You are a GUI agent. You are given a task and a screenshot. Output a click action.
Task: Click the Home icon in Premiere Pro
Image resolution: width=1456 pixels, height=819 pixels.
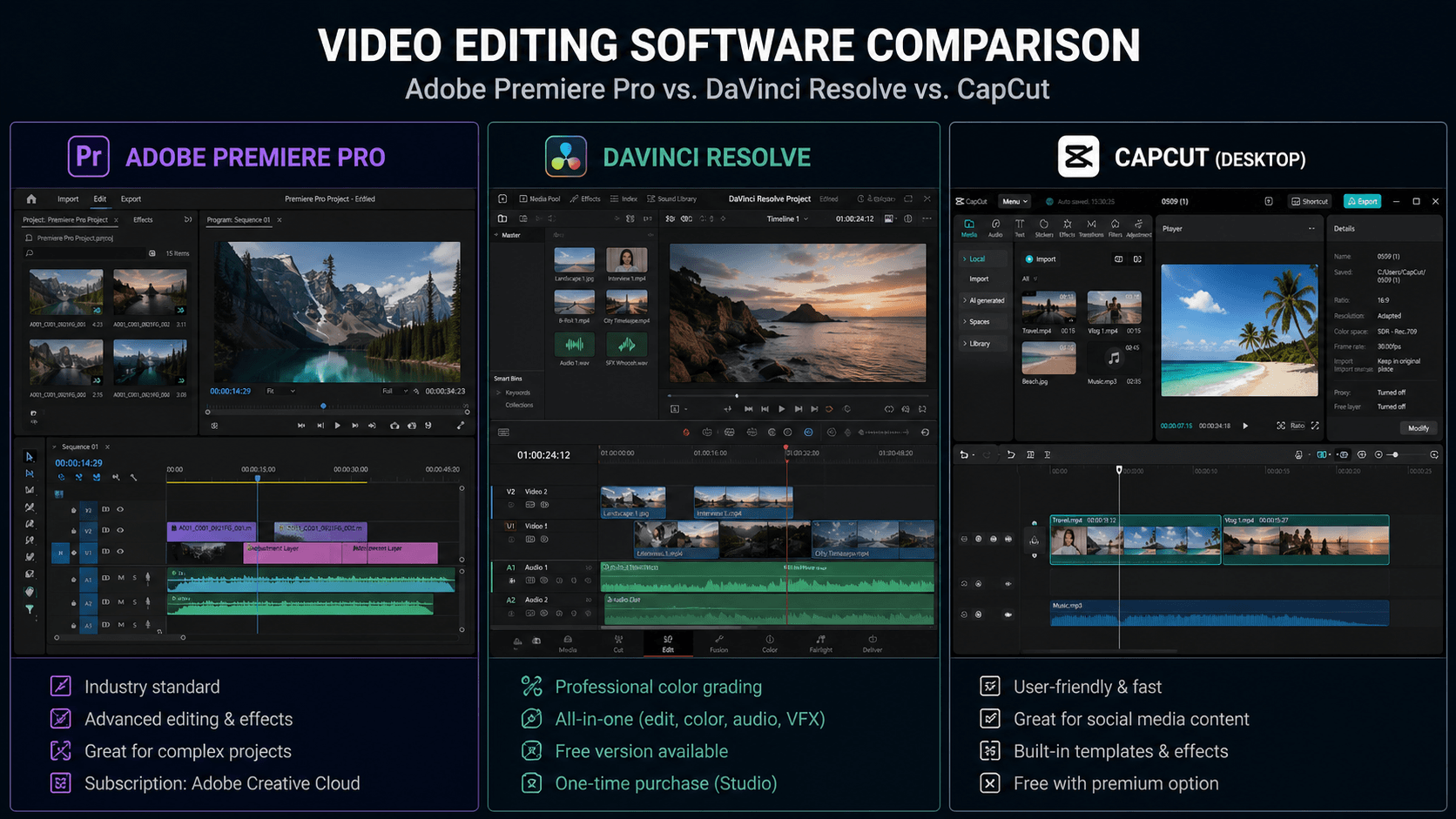tap(30, 198)
